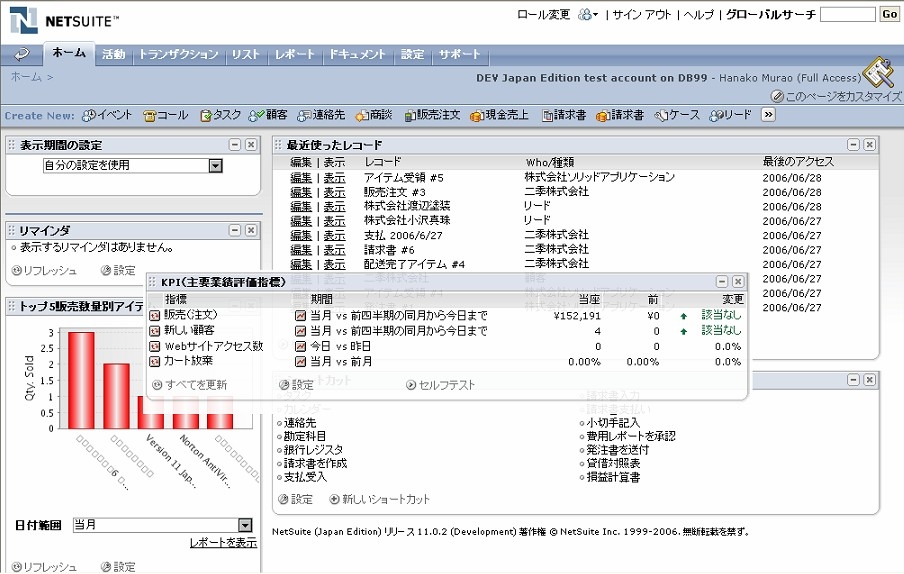904x574 pixels.
Task: Create new 販売注文 from toolbar
Action: coord(432,115)
